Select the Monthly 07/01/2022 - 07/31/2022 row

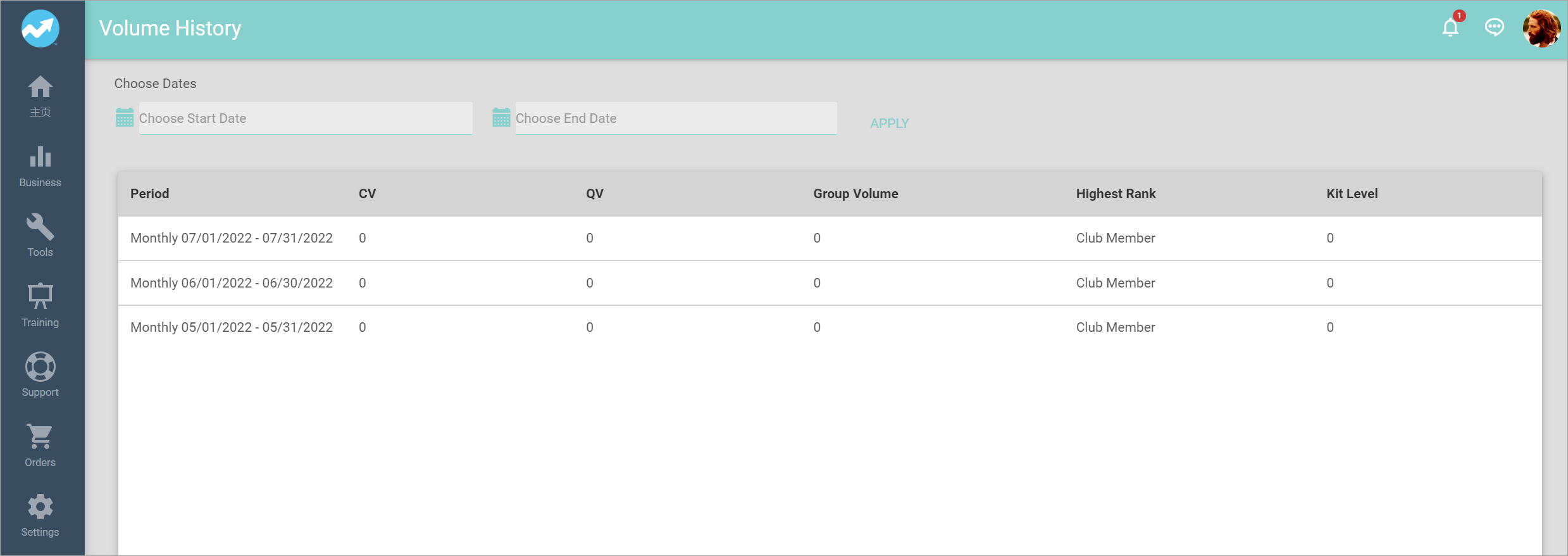pos(232,238)
